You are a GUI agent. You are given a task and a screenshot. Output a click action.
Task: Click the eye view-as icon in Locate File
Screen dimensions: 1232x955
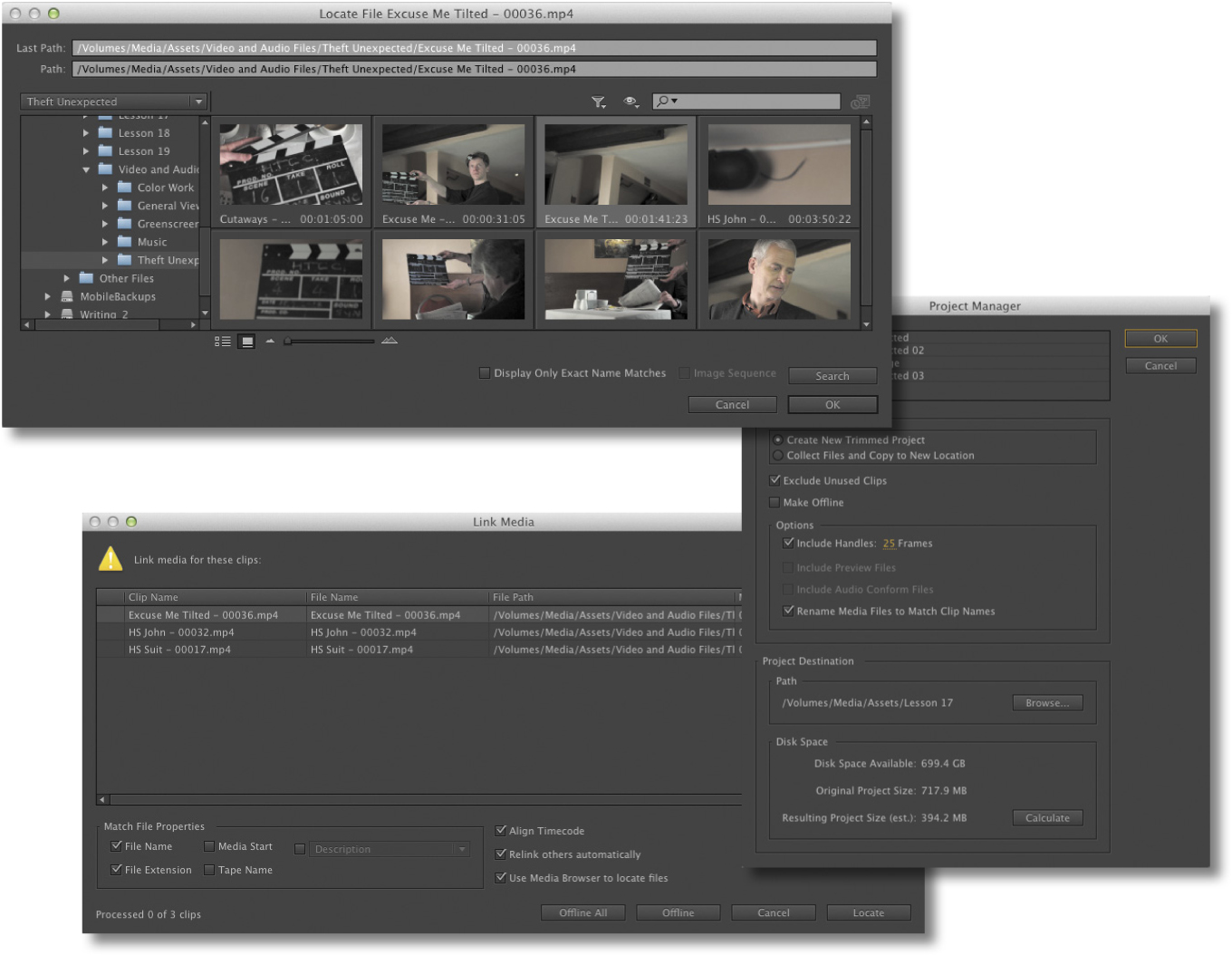pyautogui.click(x=630, y=102)
